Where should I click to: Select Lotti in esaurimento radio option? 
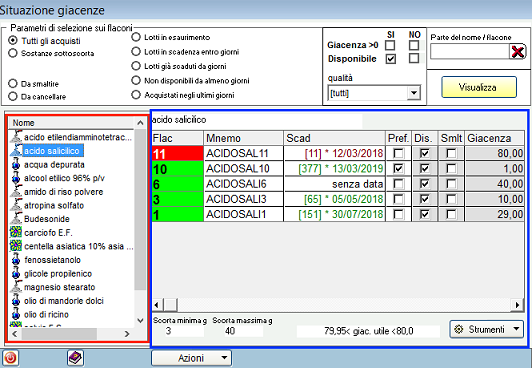(x=136, y=37)
